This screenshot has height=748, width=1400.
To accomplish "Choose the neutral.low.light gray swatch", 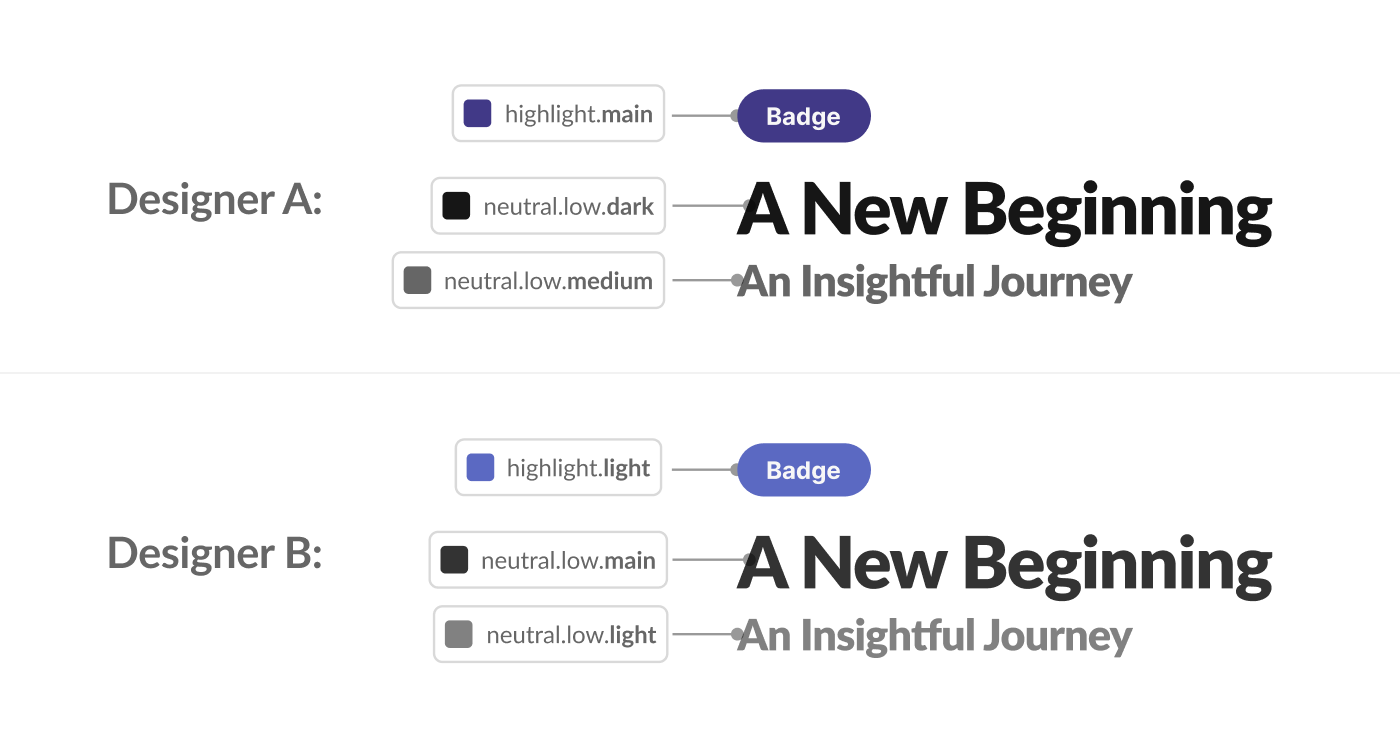I will click(458, 634).
